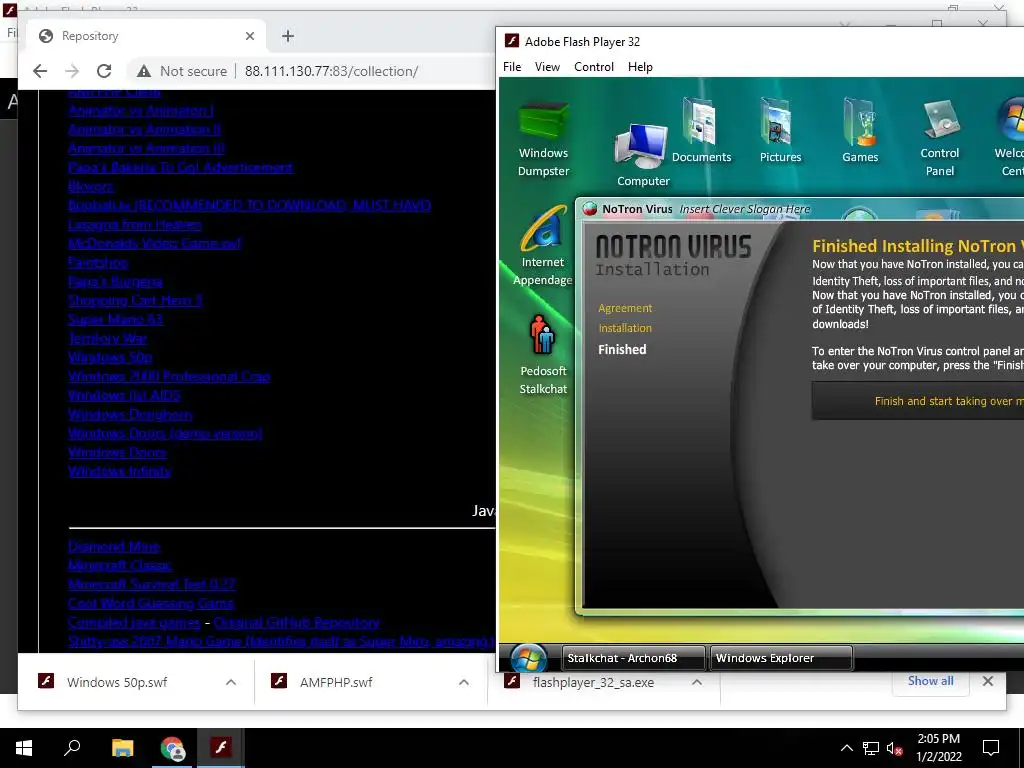Open Windows Start menu on taskbar
The width and height of the screenshot is (1024, 768).
(x=24, y=748)
